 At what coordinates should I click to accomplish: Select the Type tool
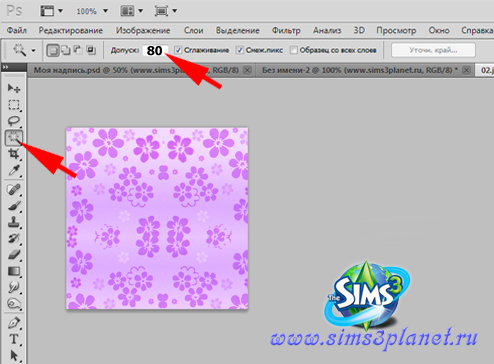click(x=14, y=339)
